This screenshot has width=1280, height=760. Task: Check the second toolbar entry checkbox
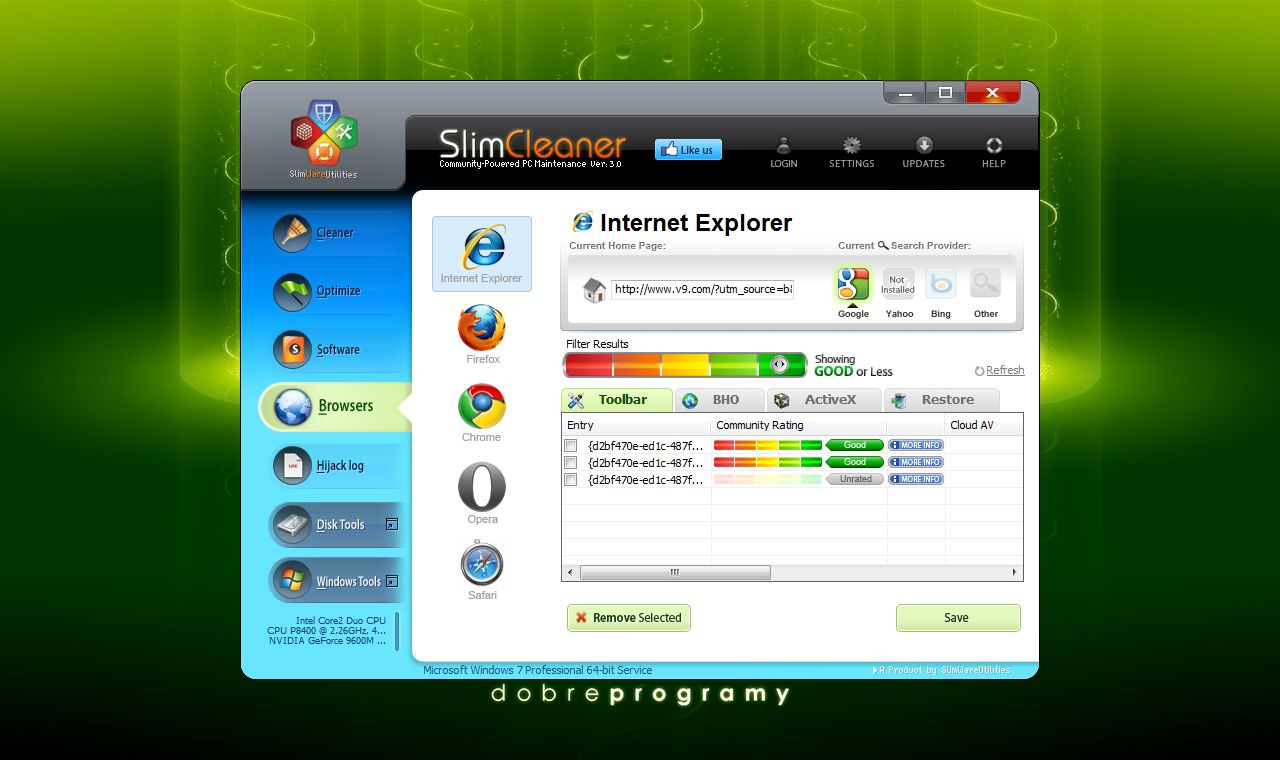571,463
